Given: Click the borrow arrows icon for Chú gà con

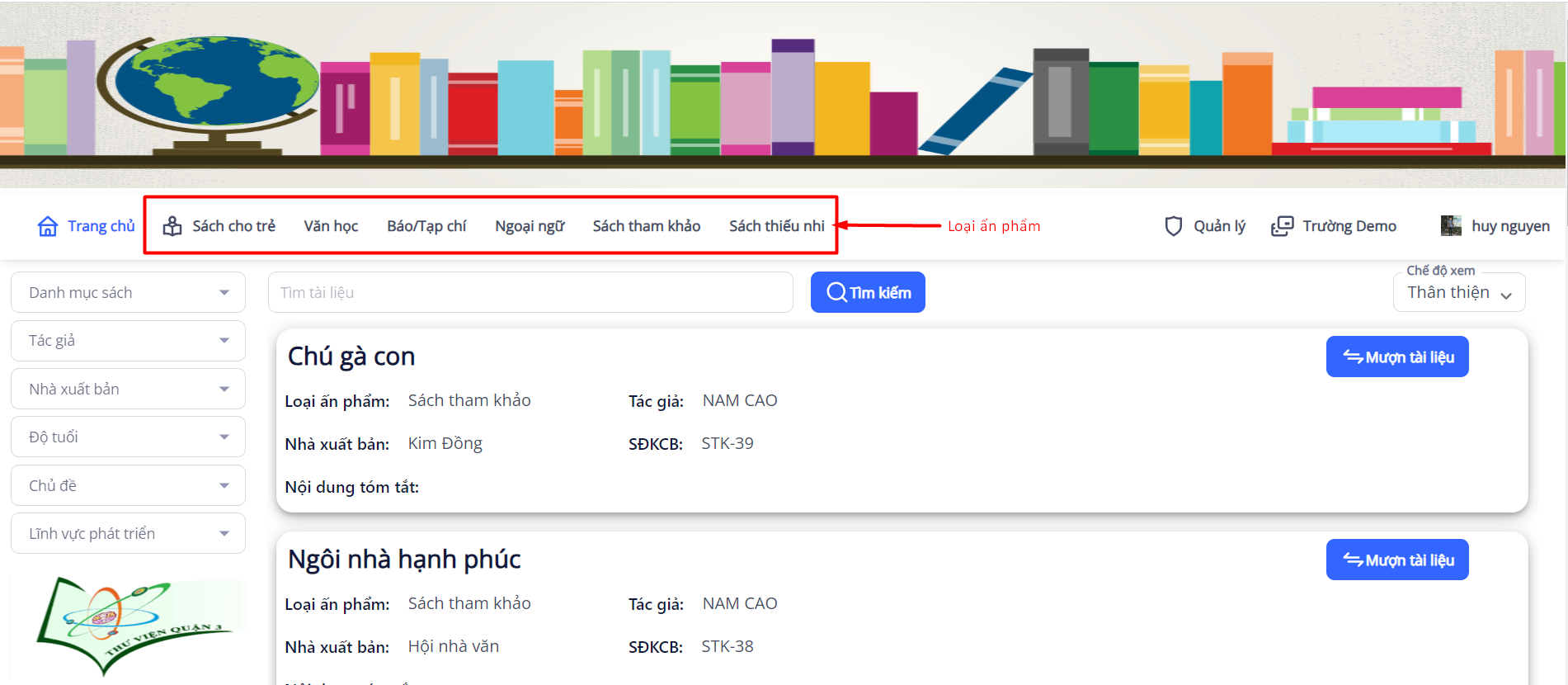Looking at the screenshot, I should tap(1353, 357).
